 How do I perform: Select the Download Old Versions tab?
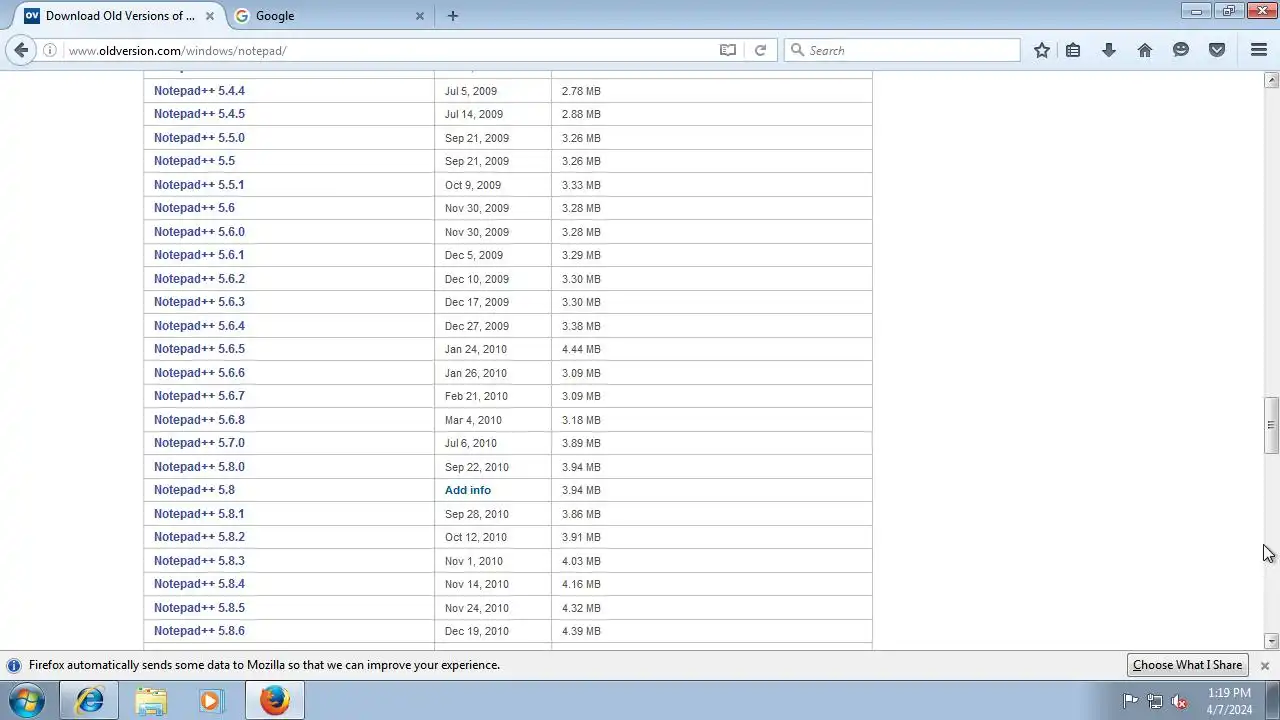point(121,16)
